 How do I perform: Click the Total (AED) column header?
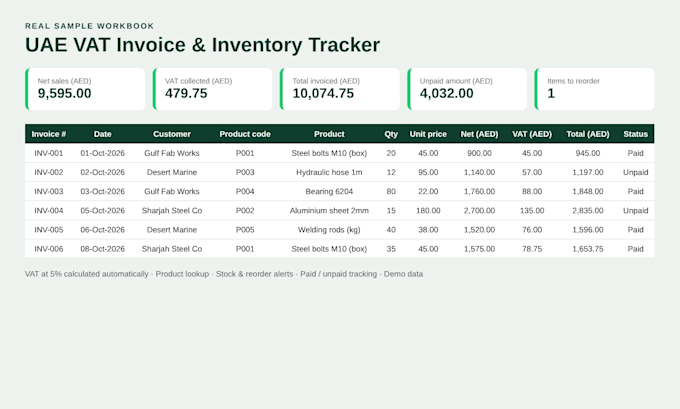click(588, 134)
